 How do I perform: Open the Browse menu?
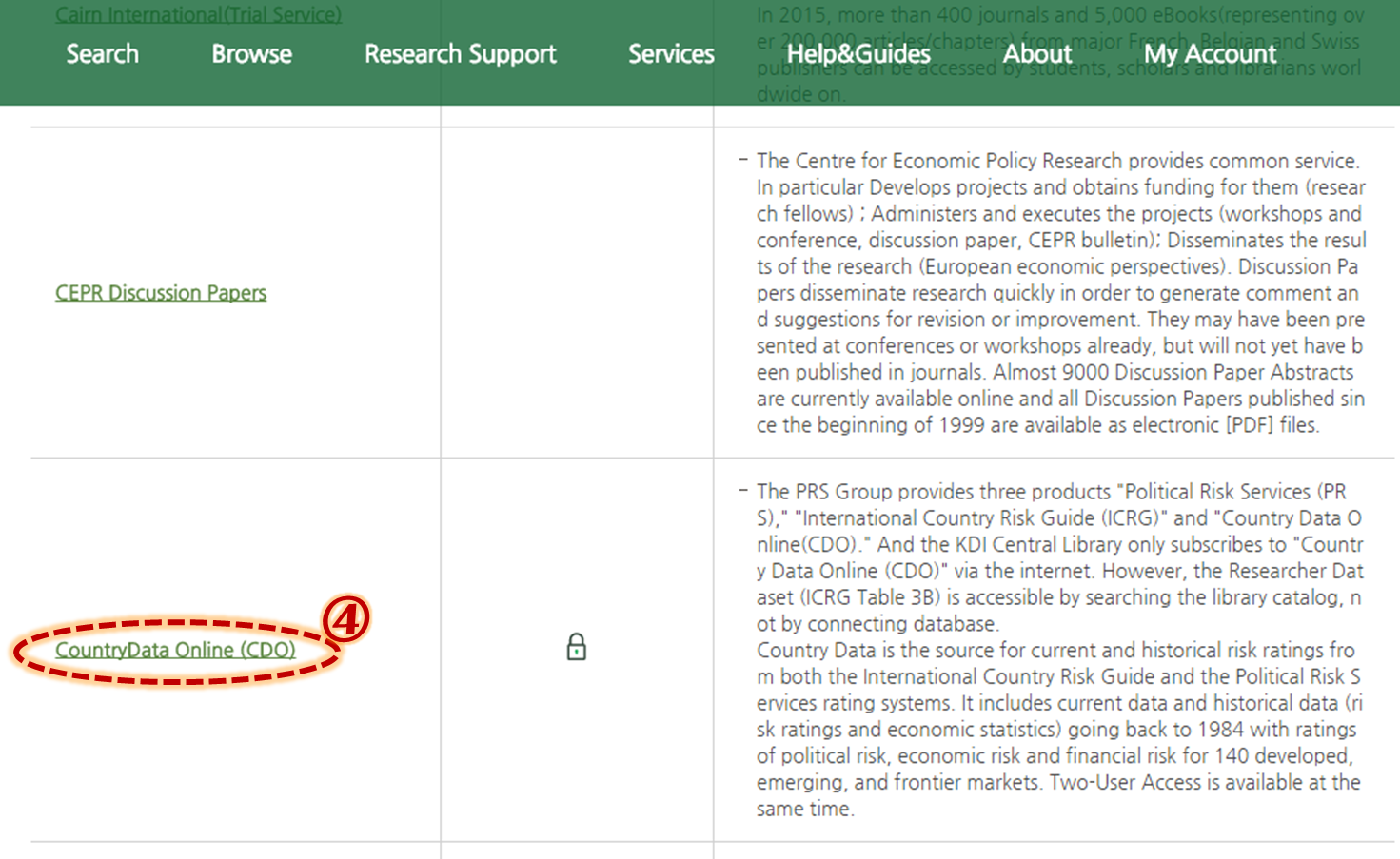tap(251, 54)
